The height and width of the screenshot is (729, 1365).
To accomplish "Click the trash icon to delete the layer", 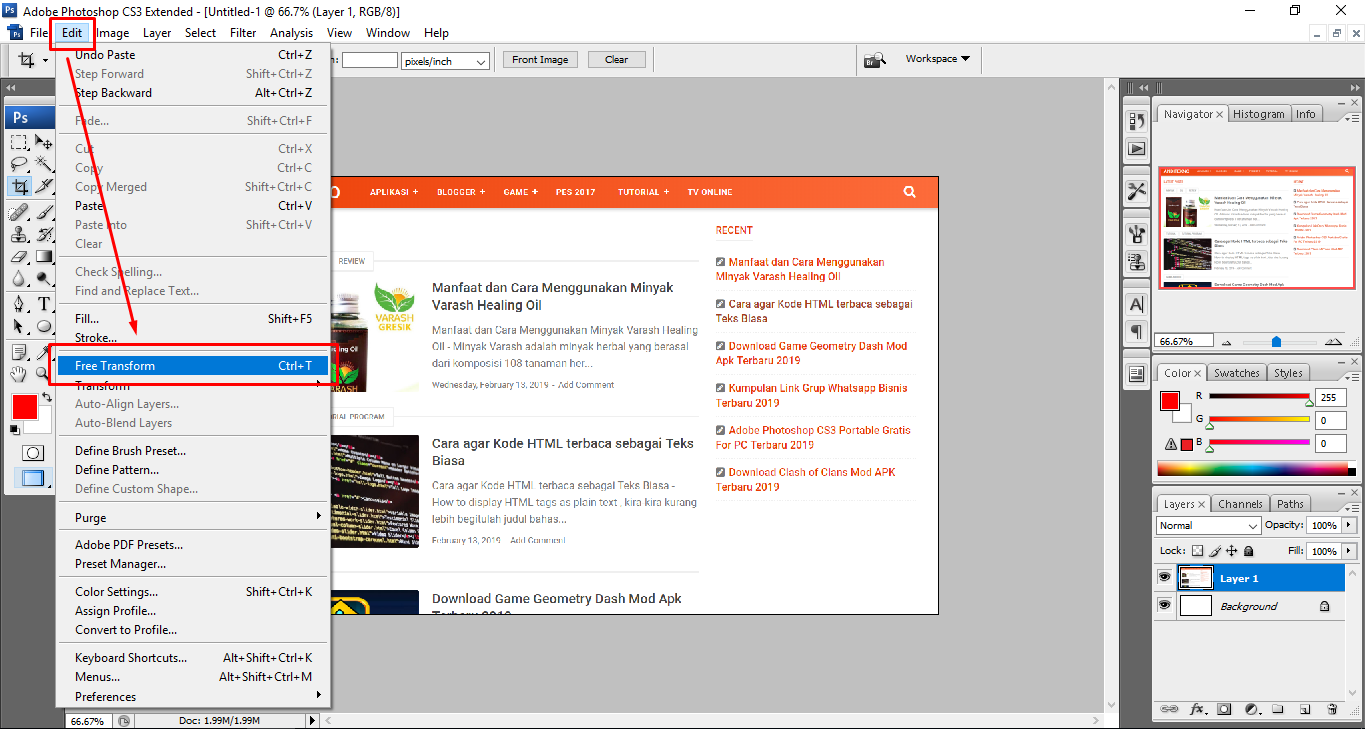I will pos(1331,709).
